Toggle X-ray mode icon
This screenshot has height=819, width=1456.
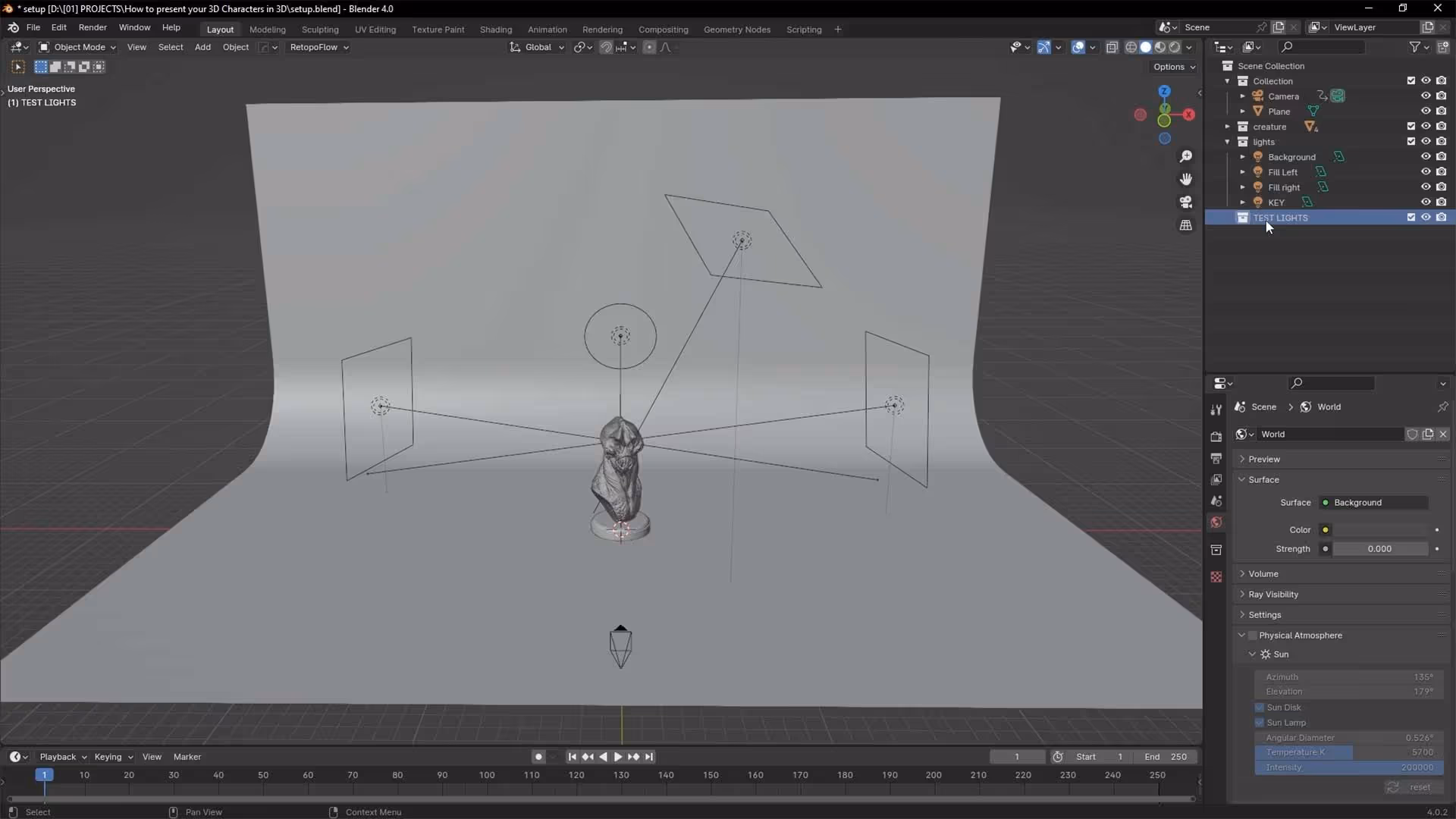click(x=1112, y=47)
